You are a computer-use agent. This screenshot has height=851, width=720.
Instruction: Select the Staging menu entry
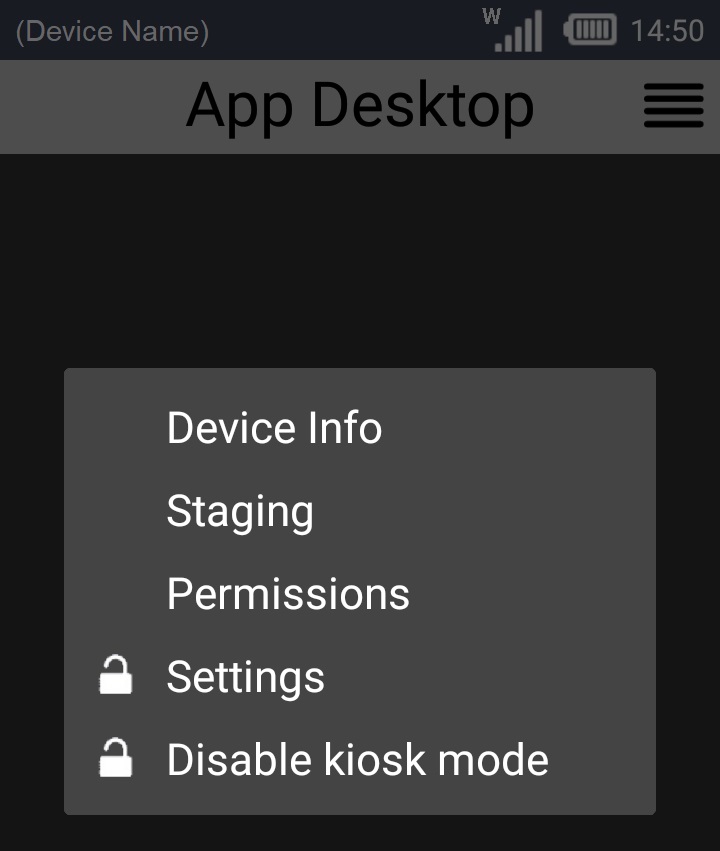coord(240,511)
